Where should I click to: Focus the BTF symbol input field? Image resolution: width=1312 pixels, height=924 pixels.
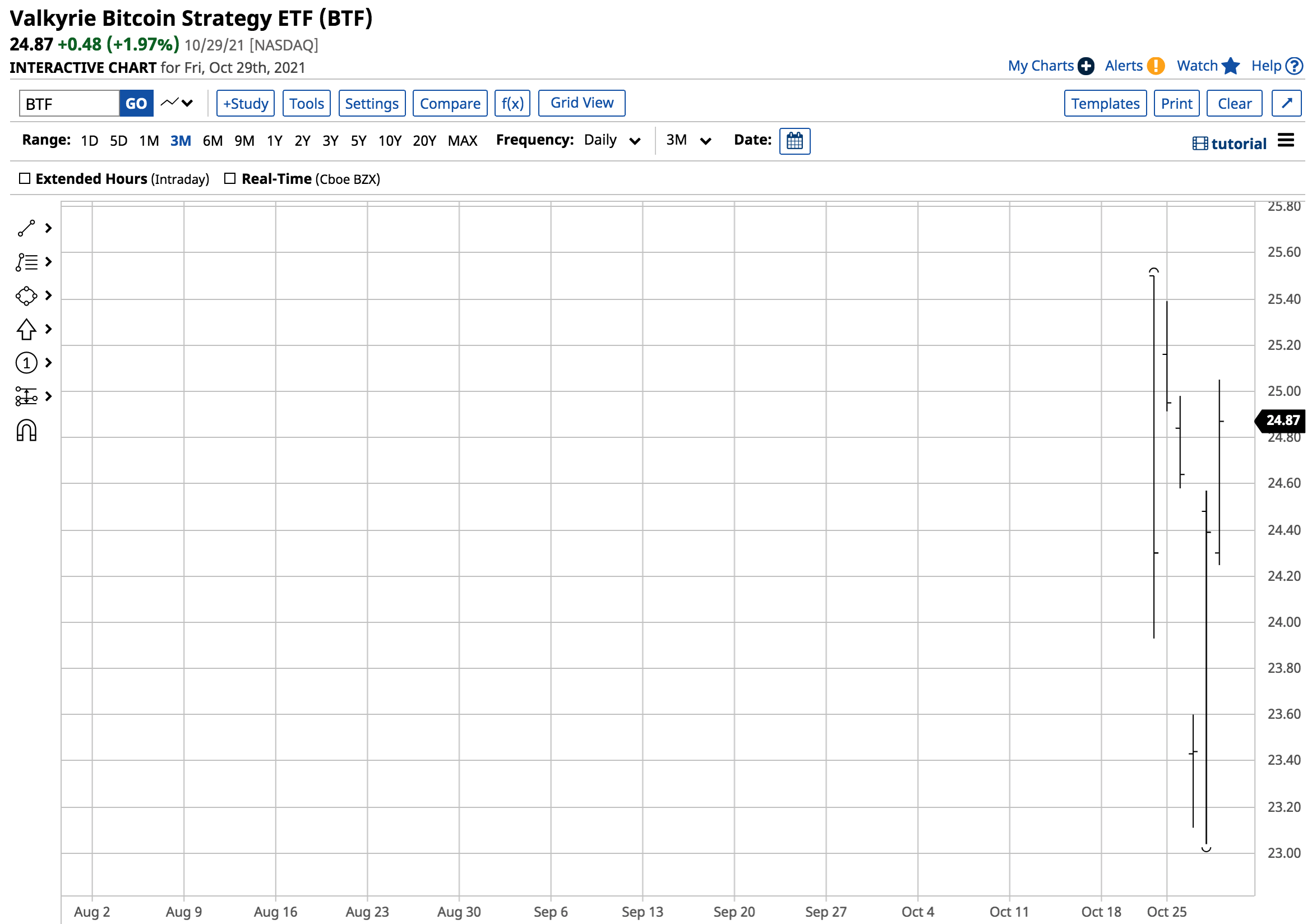(x=69, y=103)
